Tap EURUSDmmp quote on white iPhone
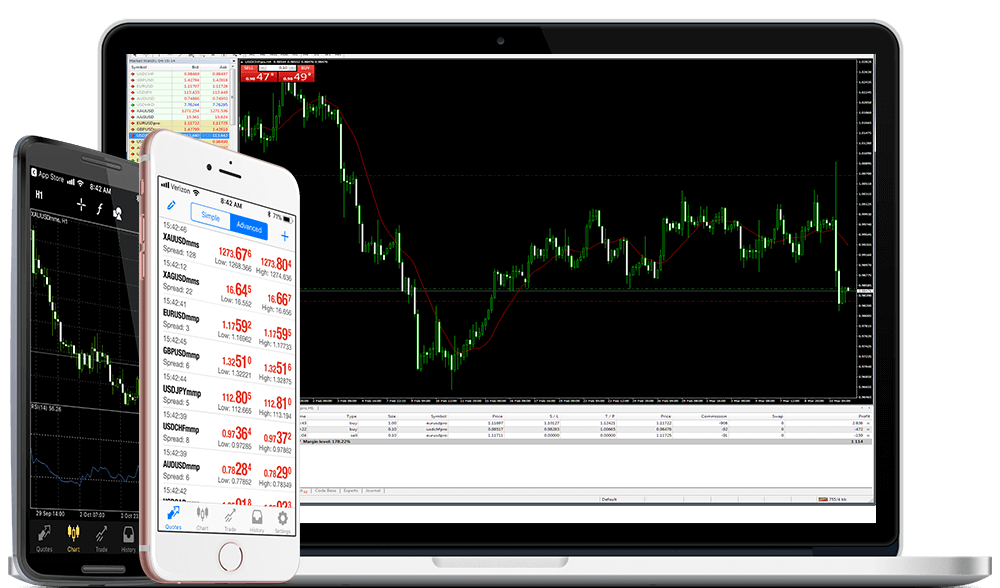Viewport: 1000px width, 588px height. [226, 324]
